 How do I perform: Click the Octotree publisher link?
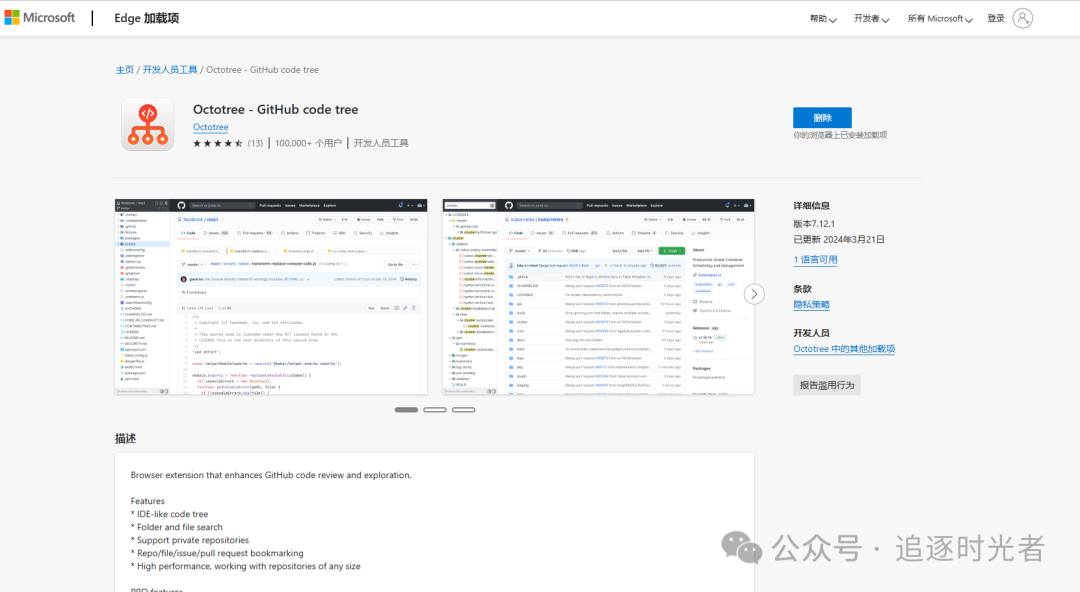[x=211, y=127]
